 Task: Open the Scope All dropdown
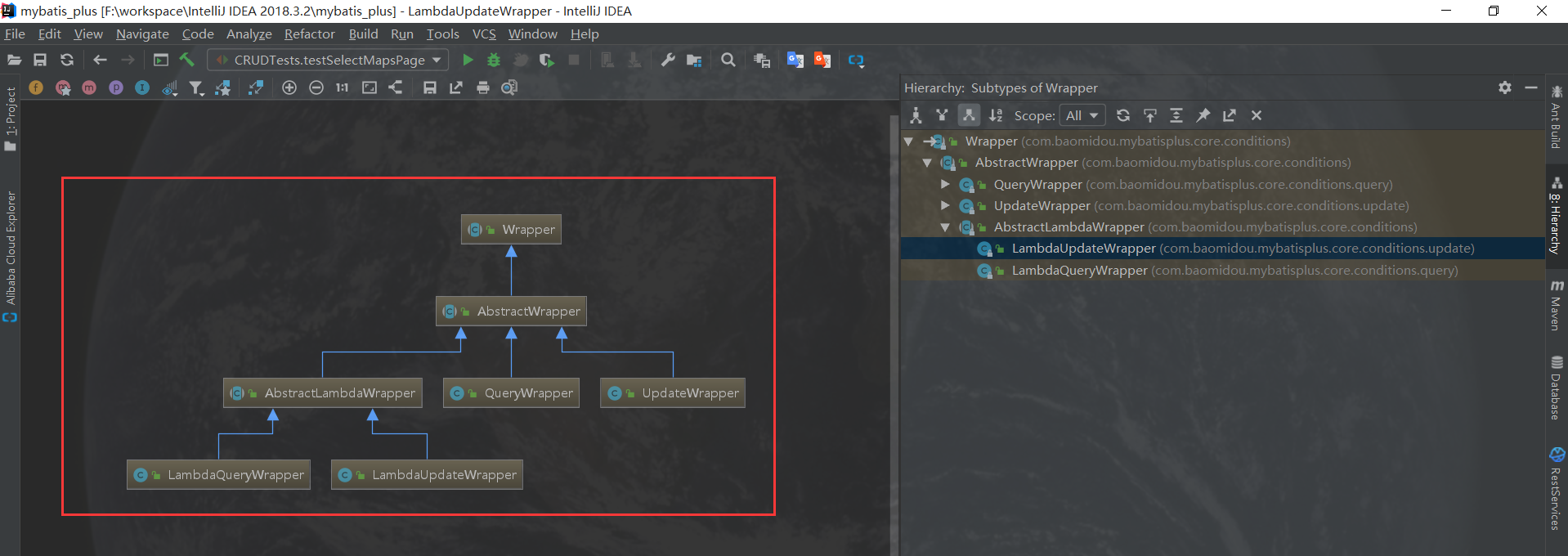coord(1082,115)
